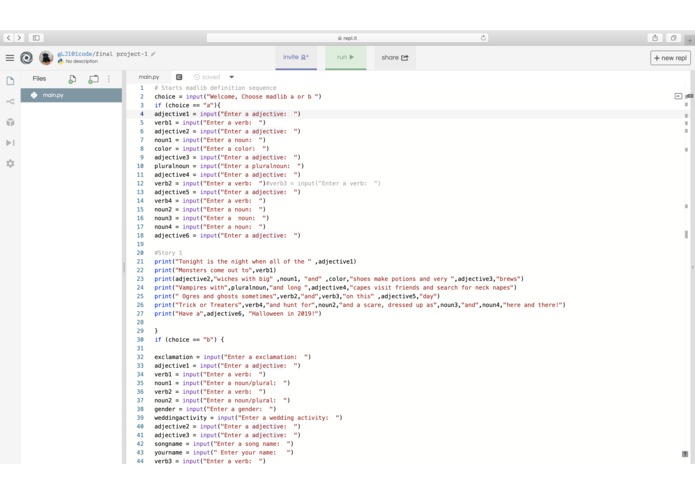Switch to the main.py editor tab
The image size is (695, 494).
(149, 77)
